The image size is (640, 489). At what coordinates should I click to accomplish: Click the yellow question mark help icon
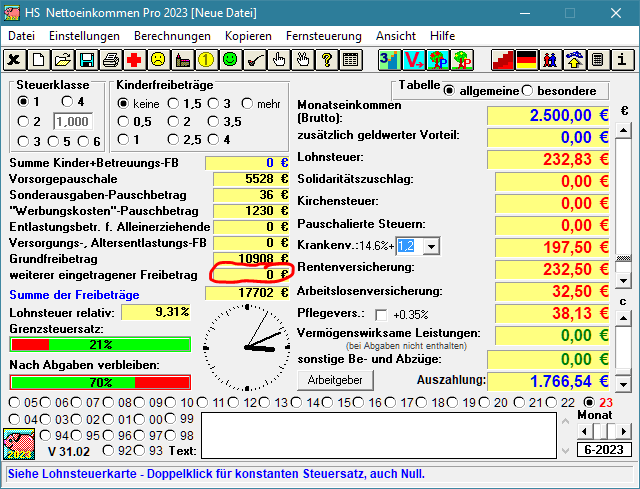coord(326,60)
